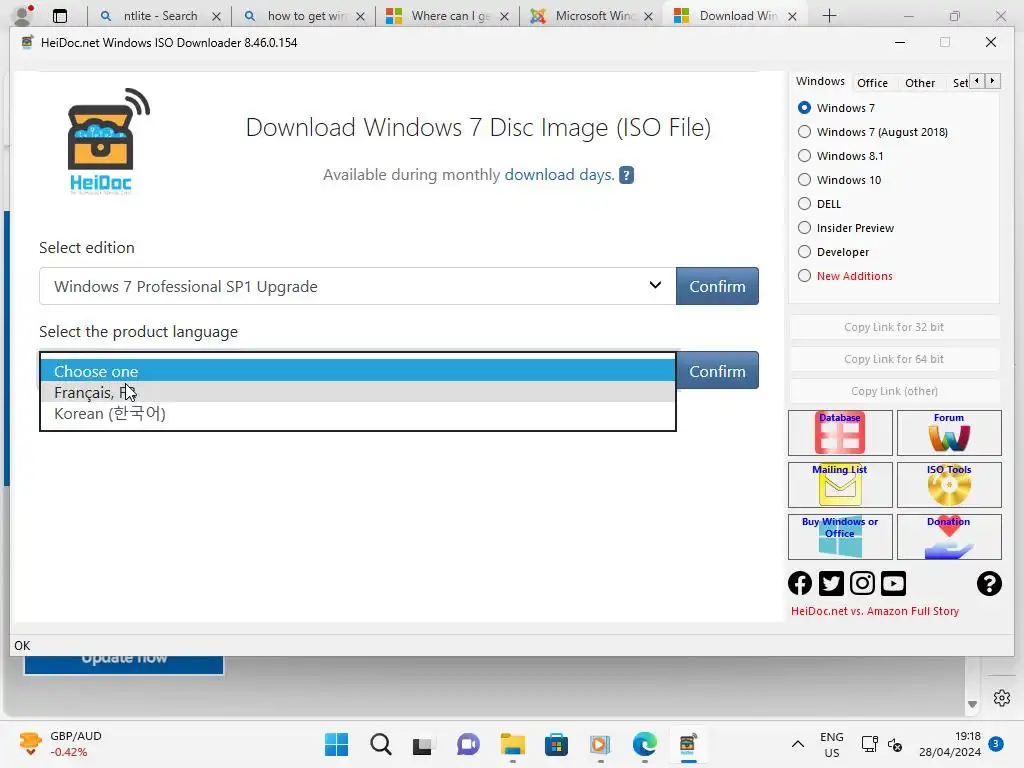Open the Mailing List tile

(840, 485)
